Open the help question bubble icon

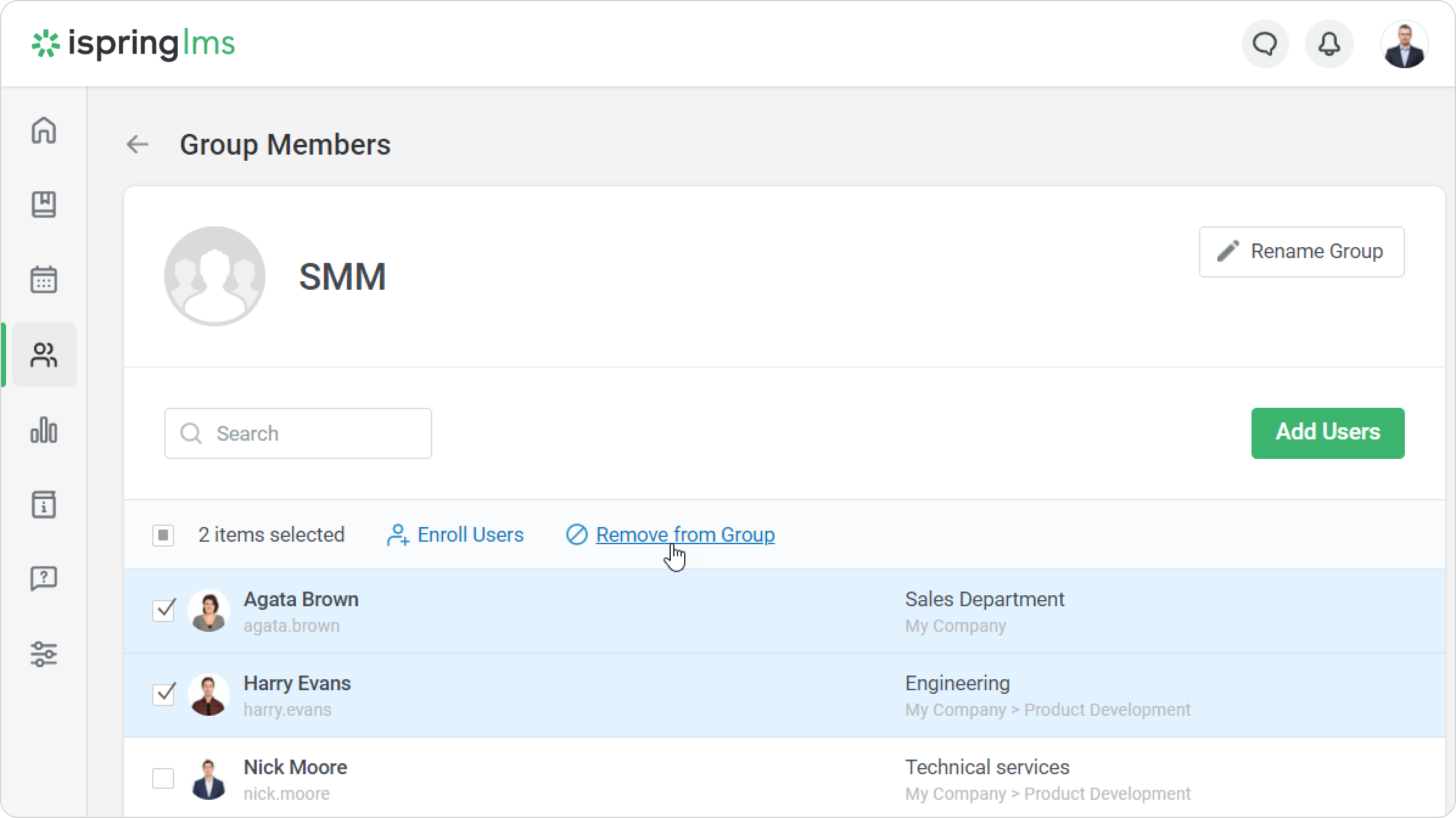tap(44, 579)
